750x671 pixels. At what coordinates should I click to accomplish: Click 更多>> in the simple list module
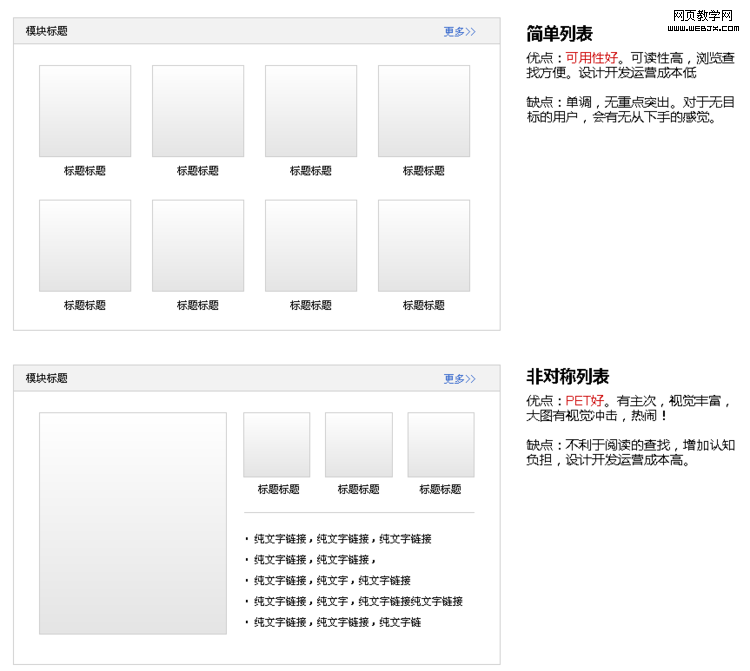coord(459,32)
